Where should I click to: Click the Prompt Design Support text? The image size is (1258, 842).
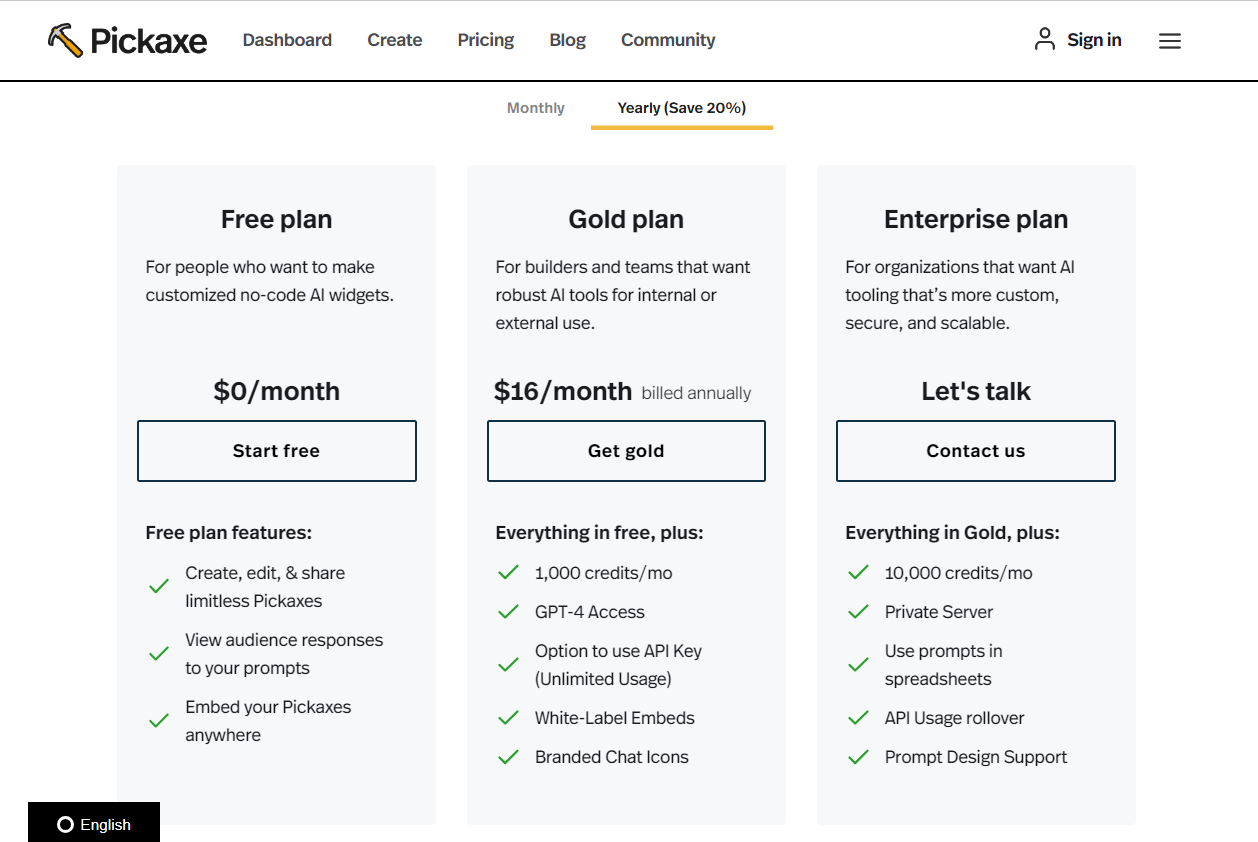coord(976,757)
